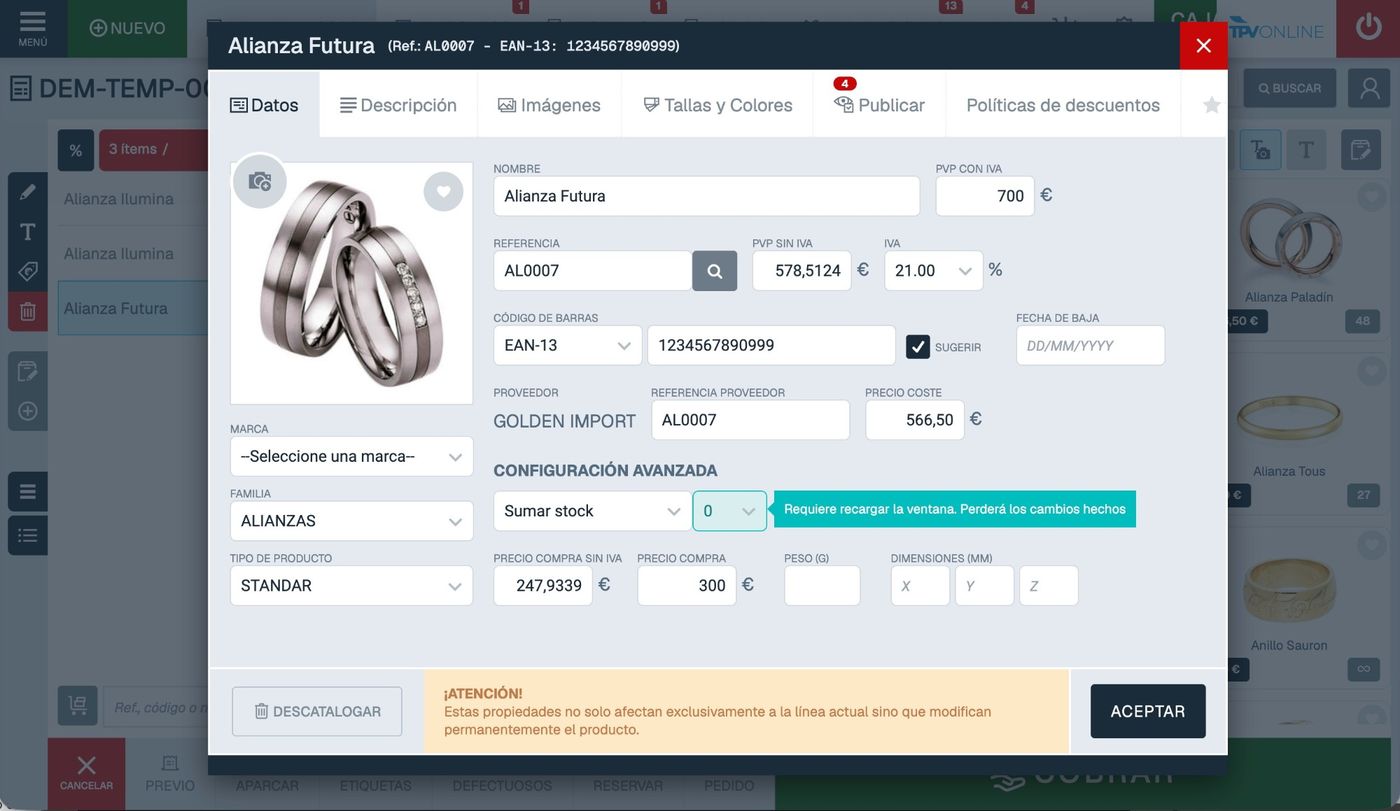
Task: Click the price tag icon in sidebar
Action: click(28, 271)
